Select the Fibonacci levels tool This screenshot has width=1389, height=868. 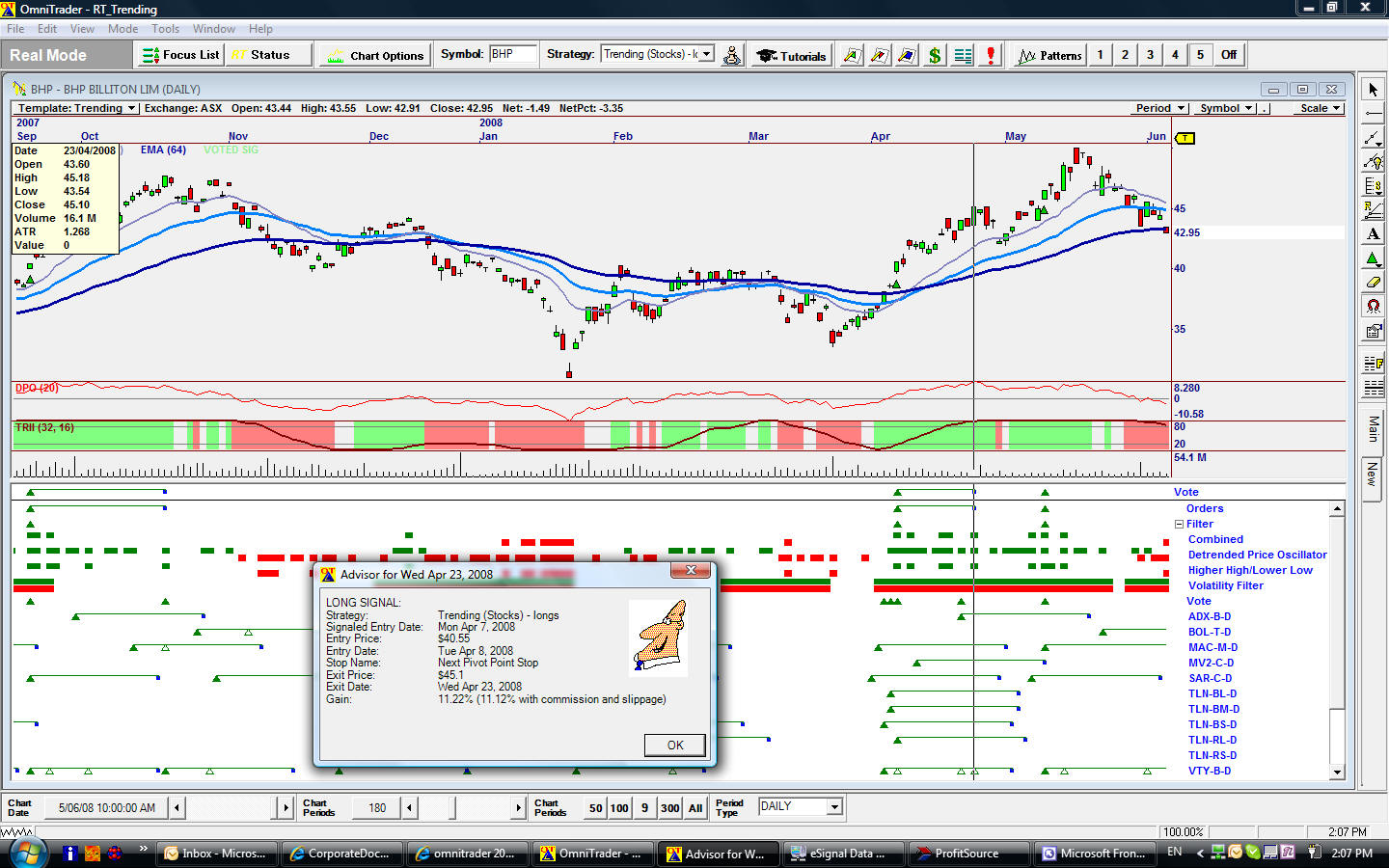1373,186
